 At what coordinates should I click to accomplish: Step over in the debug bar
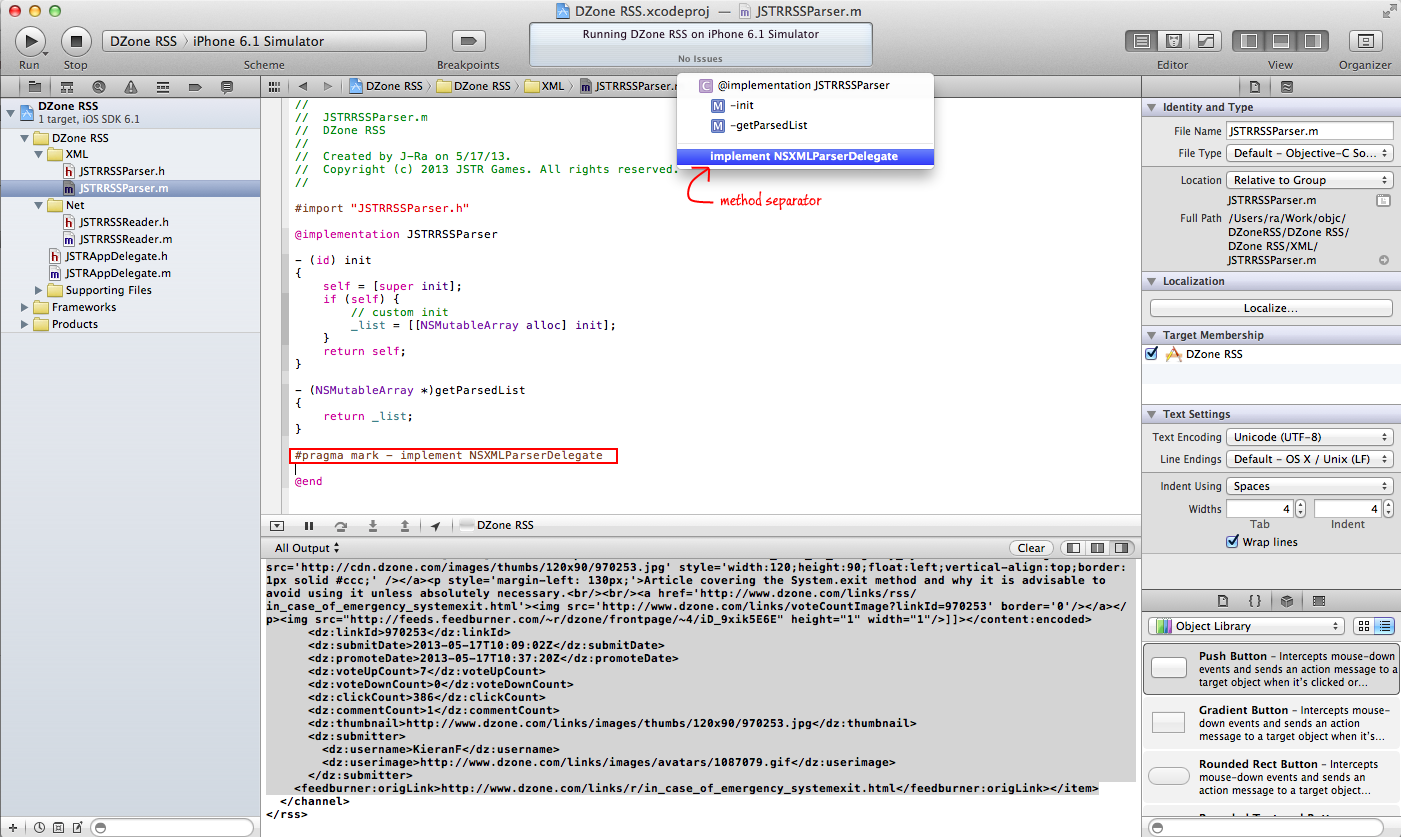point(341,525)
